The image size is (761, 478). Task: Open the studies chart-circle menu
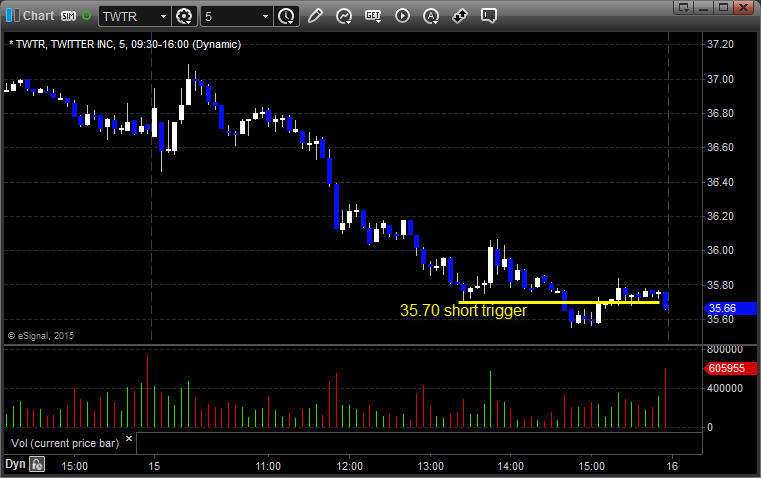pyautogui.click(x=344, y=16)
